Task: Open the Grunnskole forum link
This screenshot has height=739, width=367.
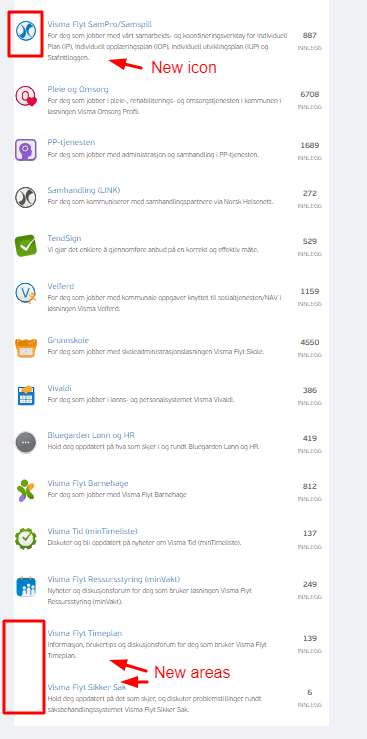Action: point(68,340)
